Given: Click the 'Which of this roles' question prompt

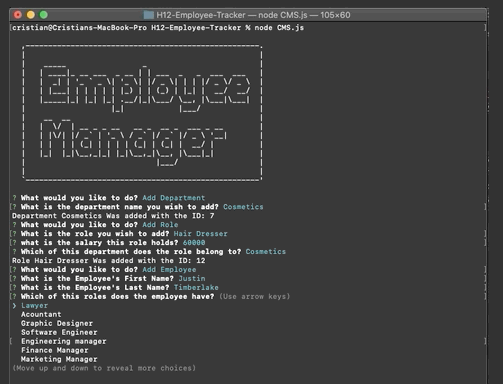Looking at the screenshot, I should (x=117, y=296).
